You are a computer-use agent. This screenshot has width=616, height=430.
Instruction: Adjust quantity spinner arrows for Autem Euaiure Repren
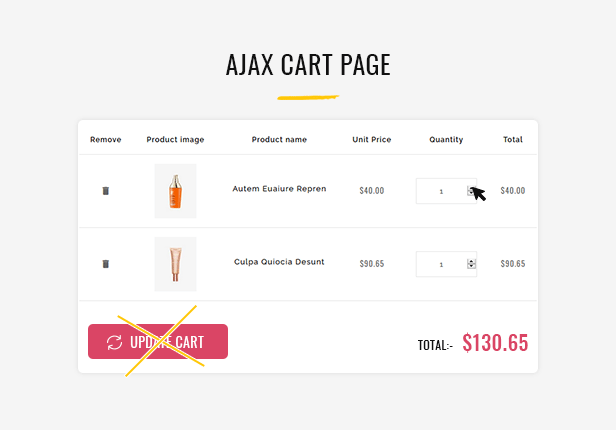point(471,191)
